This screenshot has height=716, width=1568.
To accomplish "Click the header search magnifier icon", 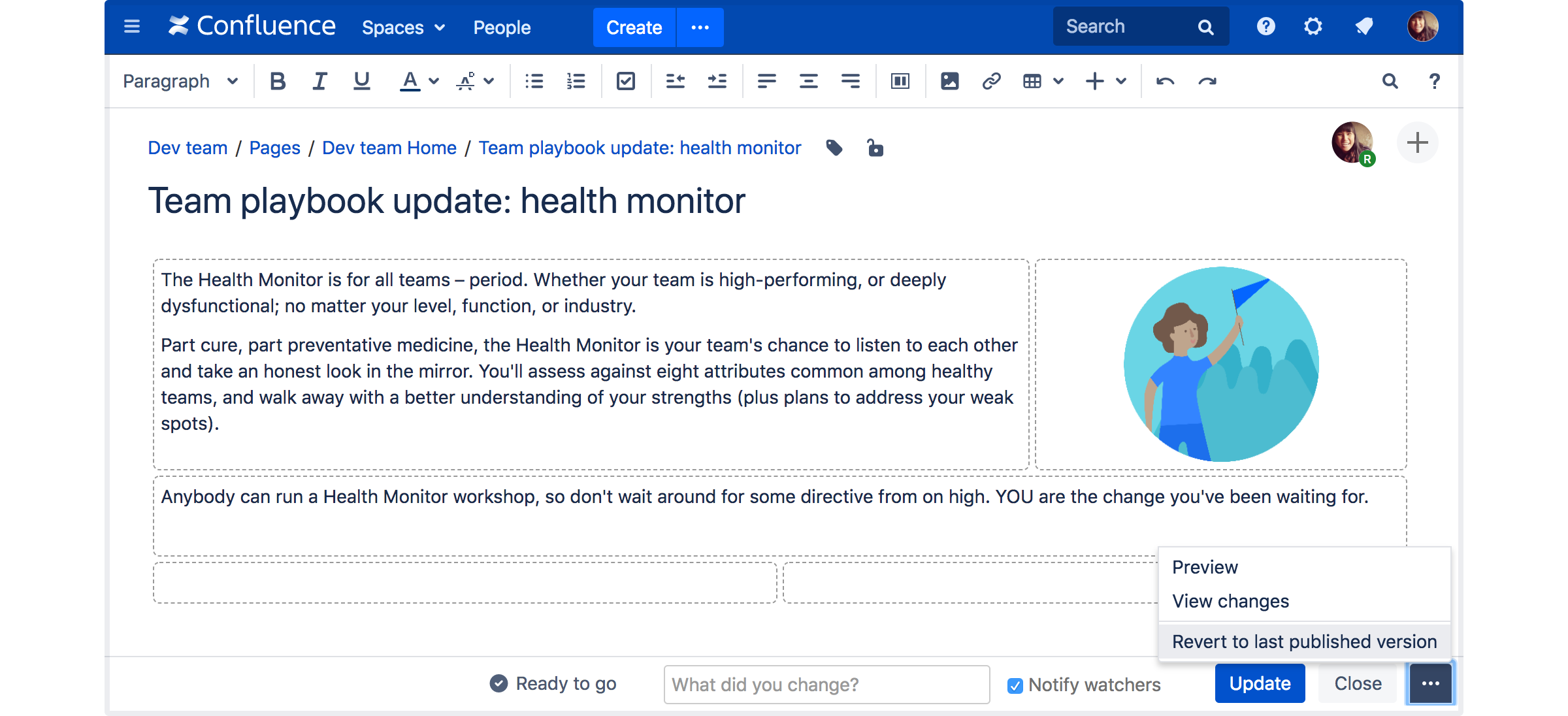I will point(1205,27).
